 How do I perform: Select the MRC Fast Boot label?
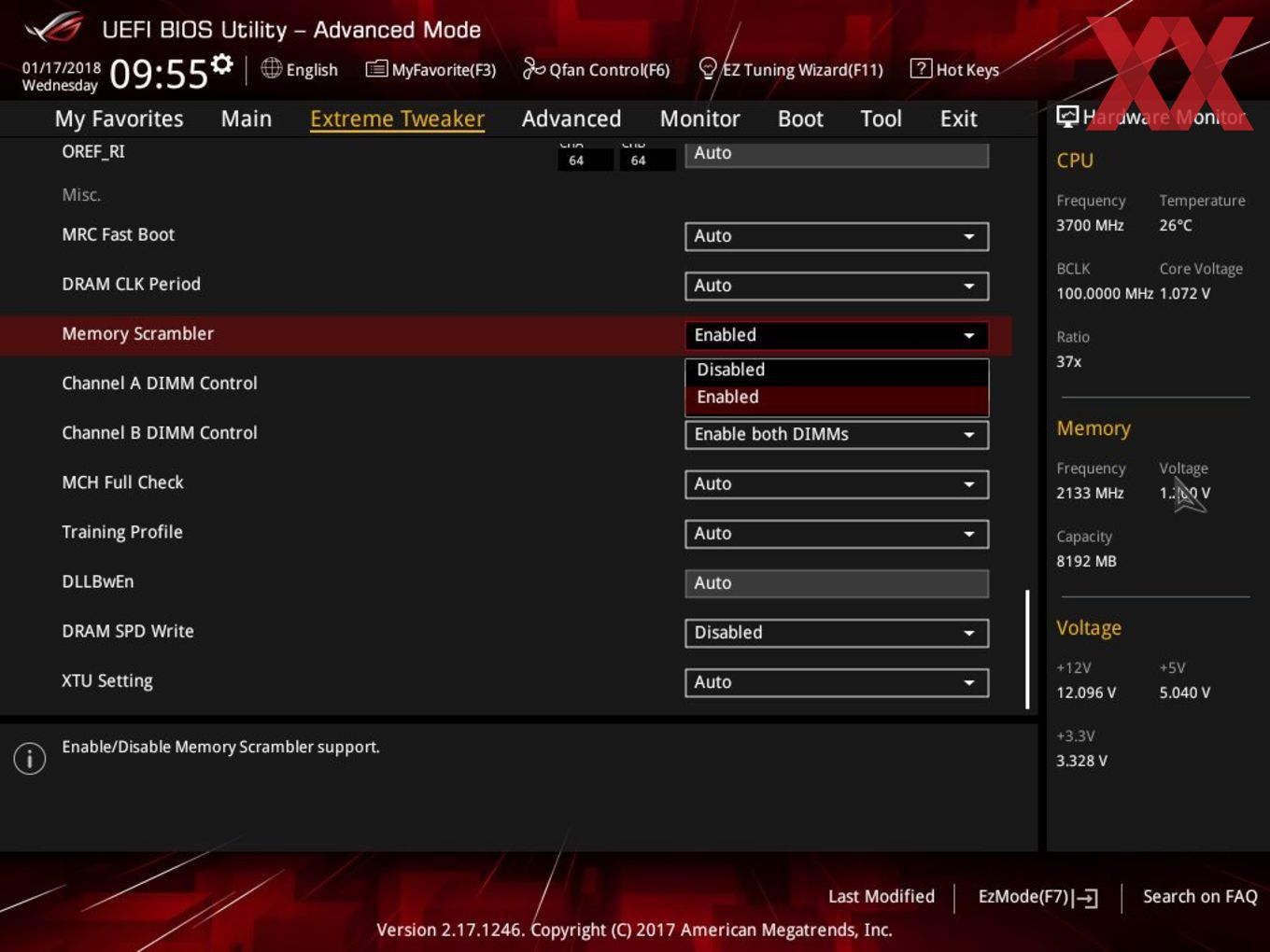click(x=118, y=234)
